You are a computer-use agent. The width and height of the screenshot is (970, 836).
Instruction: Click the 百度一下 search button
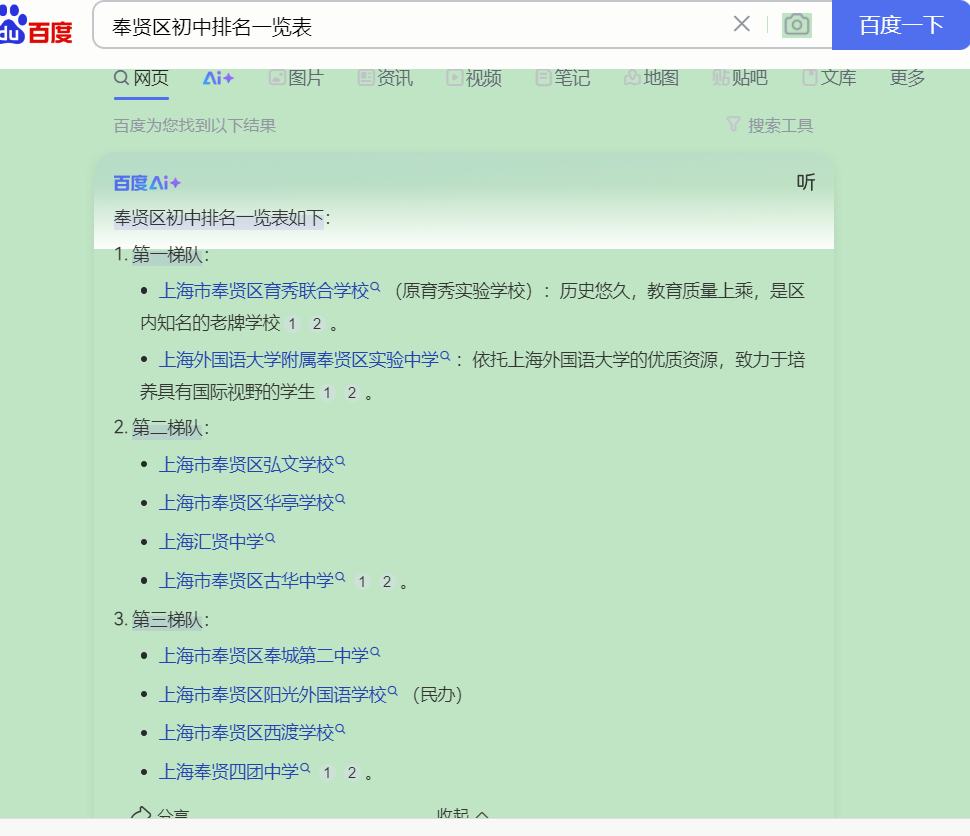pyautogui.click(x=901, y=25)
